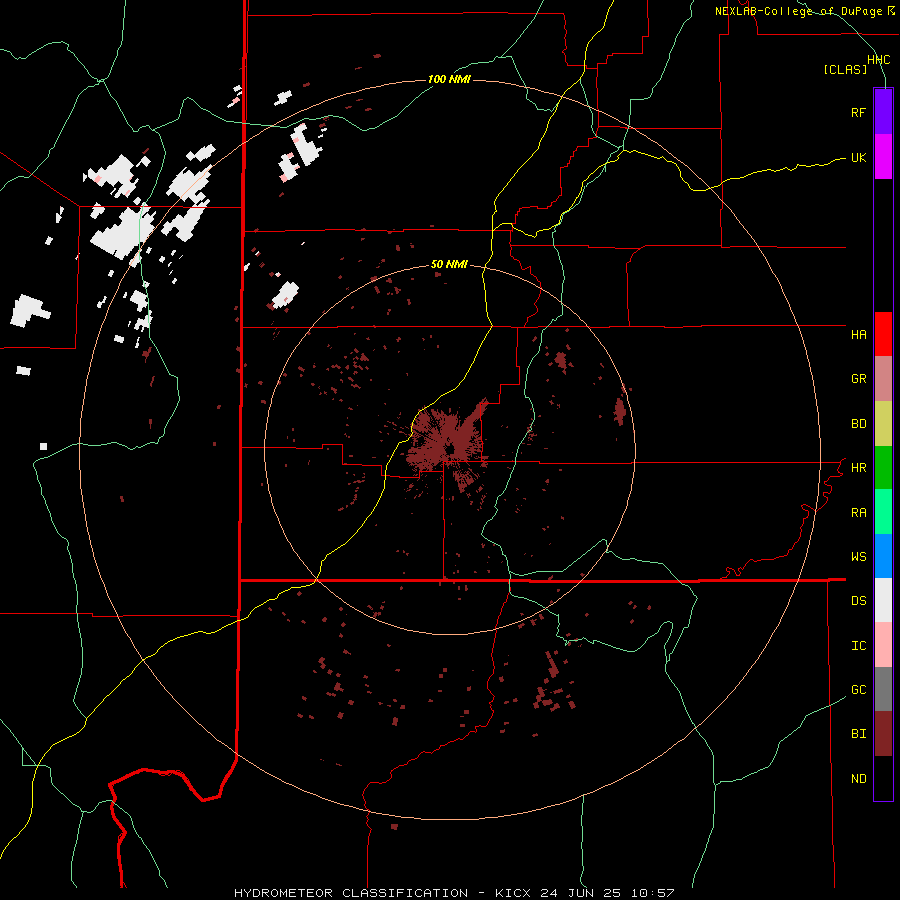Click the 'BD' legend label

(x=858, y=424)
